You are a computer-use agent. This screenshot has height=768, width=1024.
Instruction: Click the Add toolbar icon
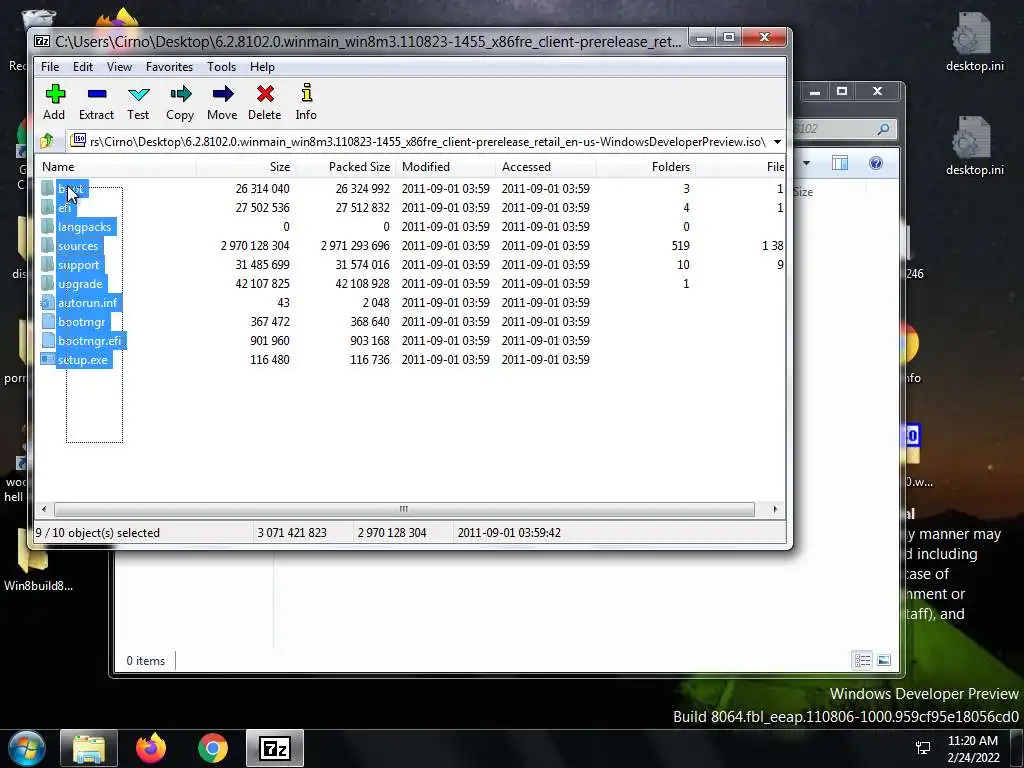[x=55, y=102]
